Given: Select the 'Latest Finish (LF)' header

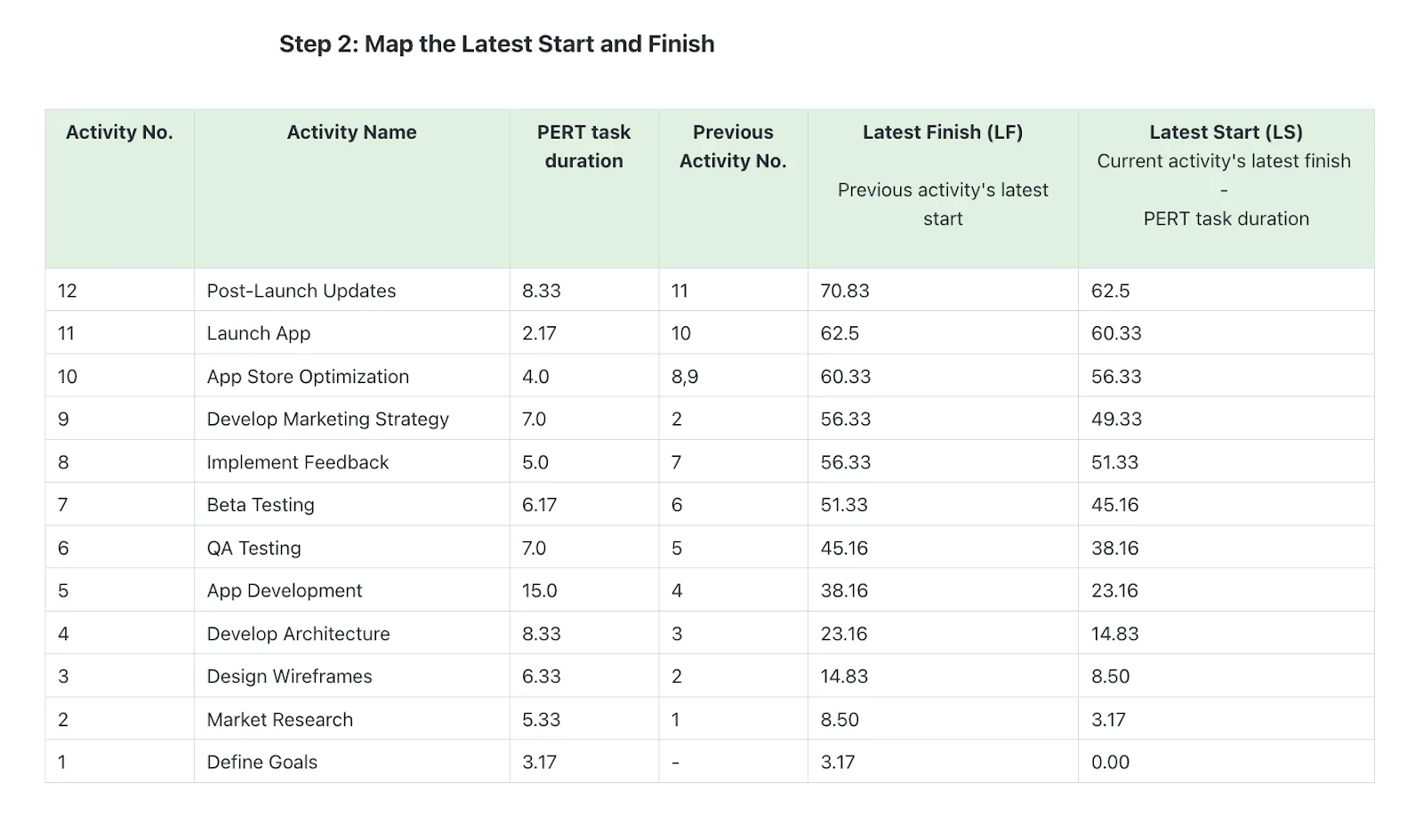Looking at the screenshot, I should point(943,132).
